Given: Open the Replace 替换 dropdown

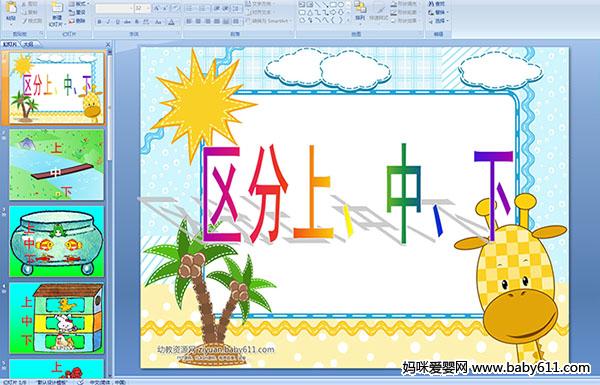Looking at the screenshot, I should [x=439, y=12].
